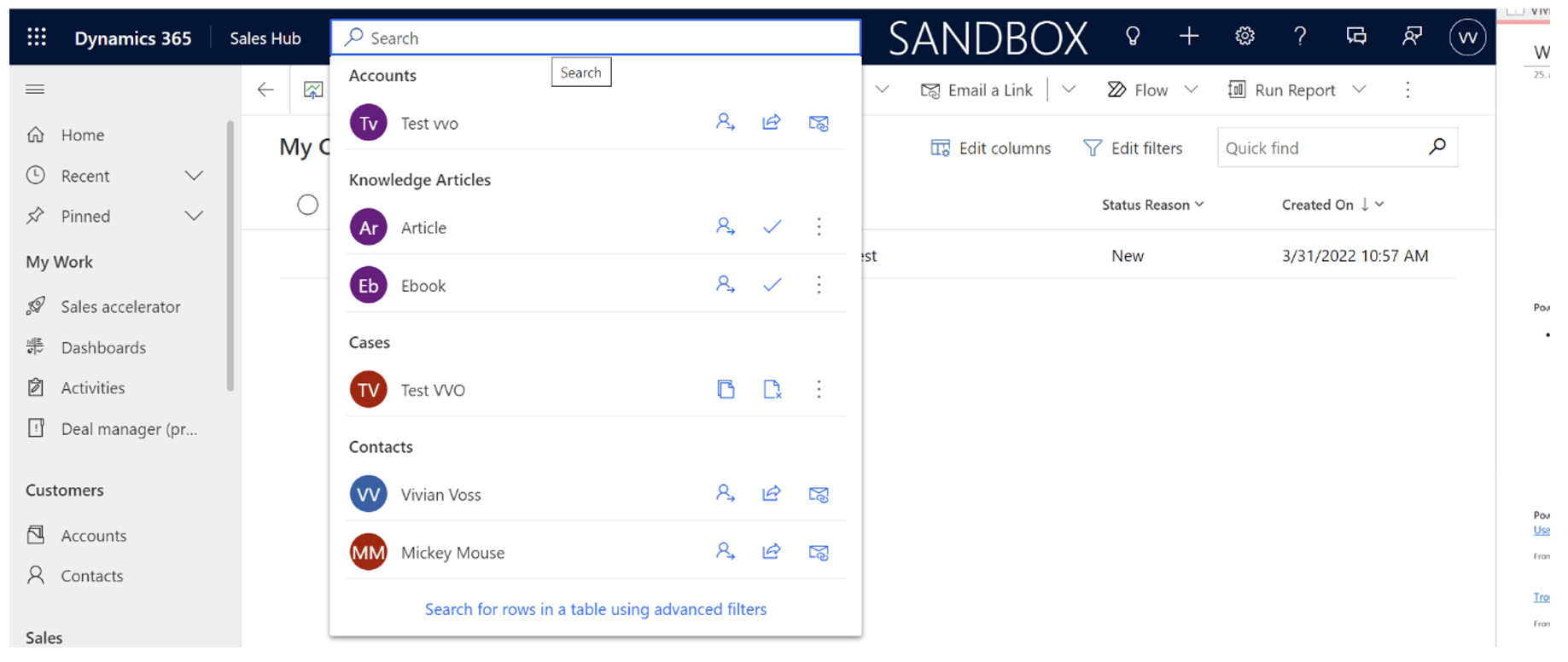Assign the Article knowledge article
Screen dimensions: 1568x662
[x=726, y=226]
